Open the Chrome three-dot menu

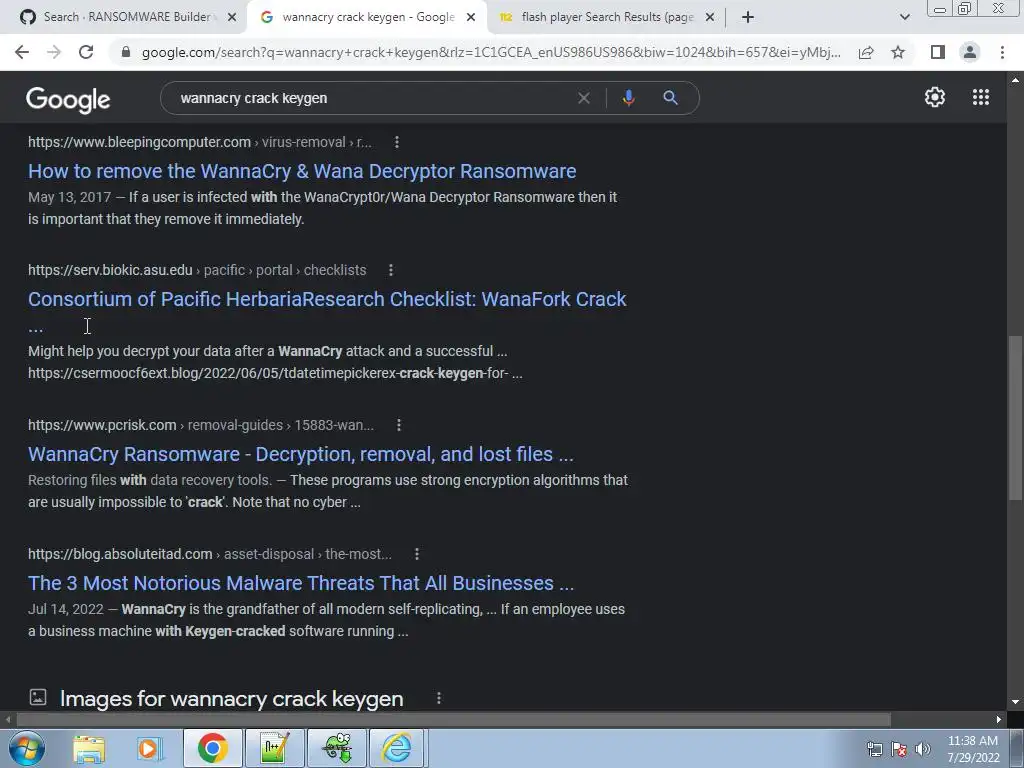[x=1002, y=52]
